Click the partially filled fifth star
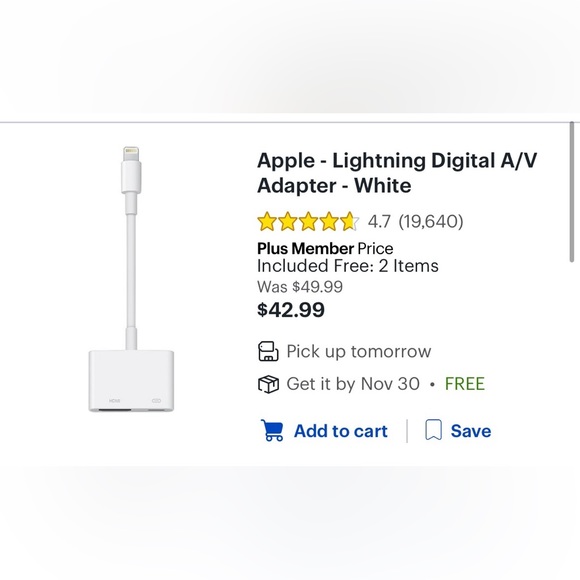Image resolution: width=580 pixels, height=580 pixels. 350,222
